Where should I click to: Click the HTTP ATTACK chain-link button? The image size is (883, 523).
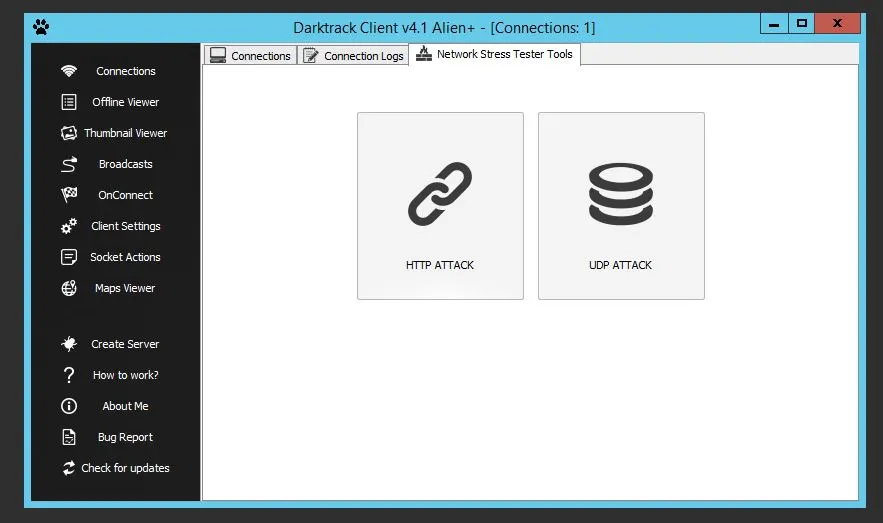440,206
